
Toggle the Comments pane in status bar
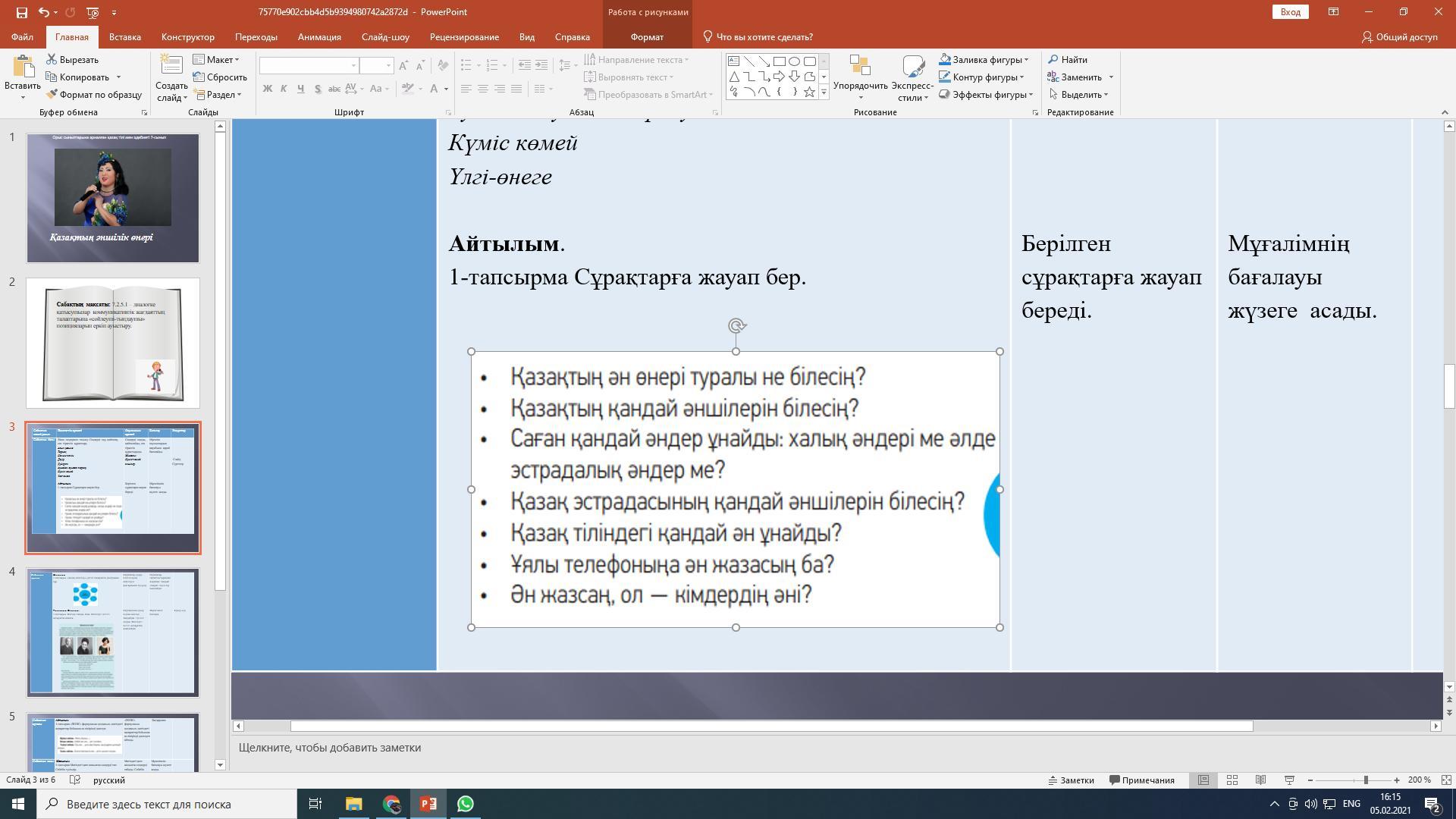point(1141,780)
